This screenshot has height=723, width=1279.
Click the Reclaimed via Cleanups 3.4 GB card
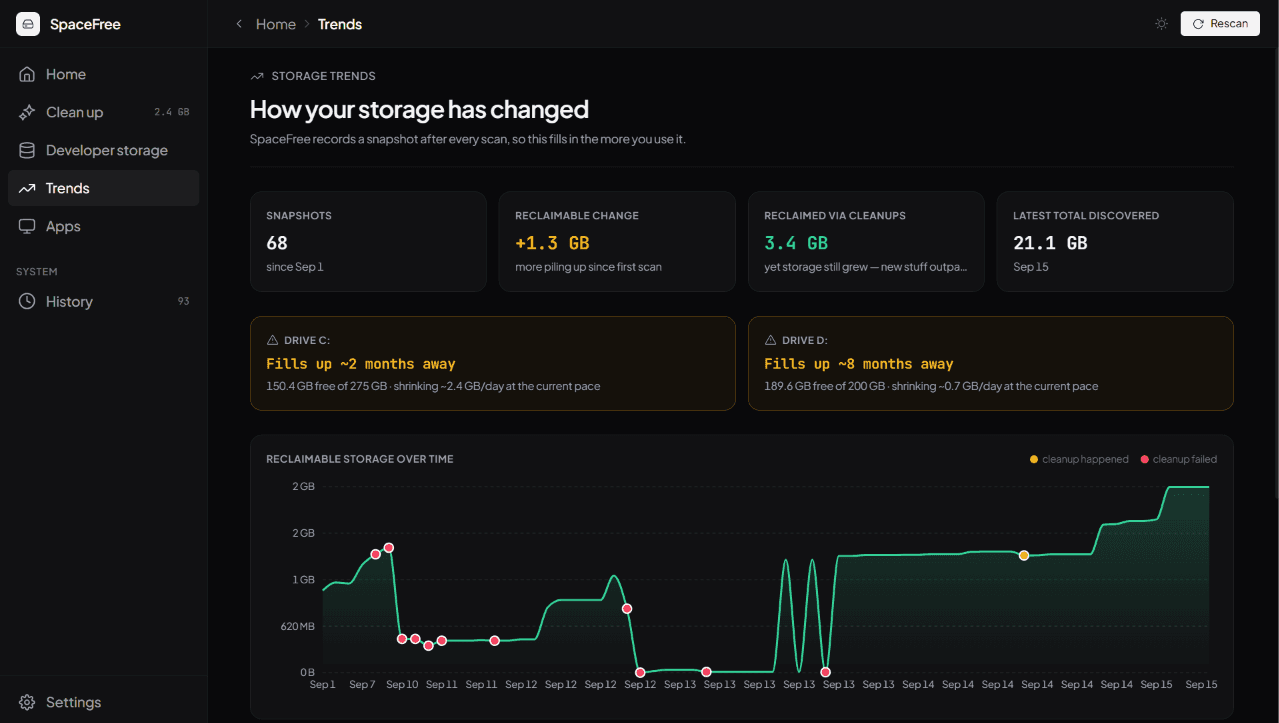tap(866, 241)
